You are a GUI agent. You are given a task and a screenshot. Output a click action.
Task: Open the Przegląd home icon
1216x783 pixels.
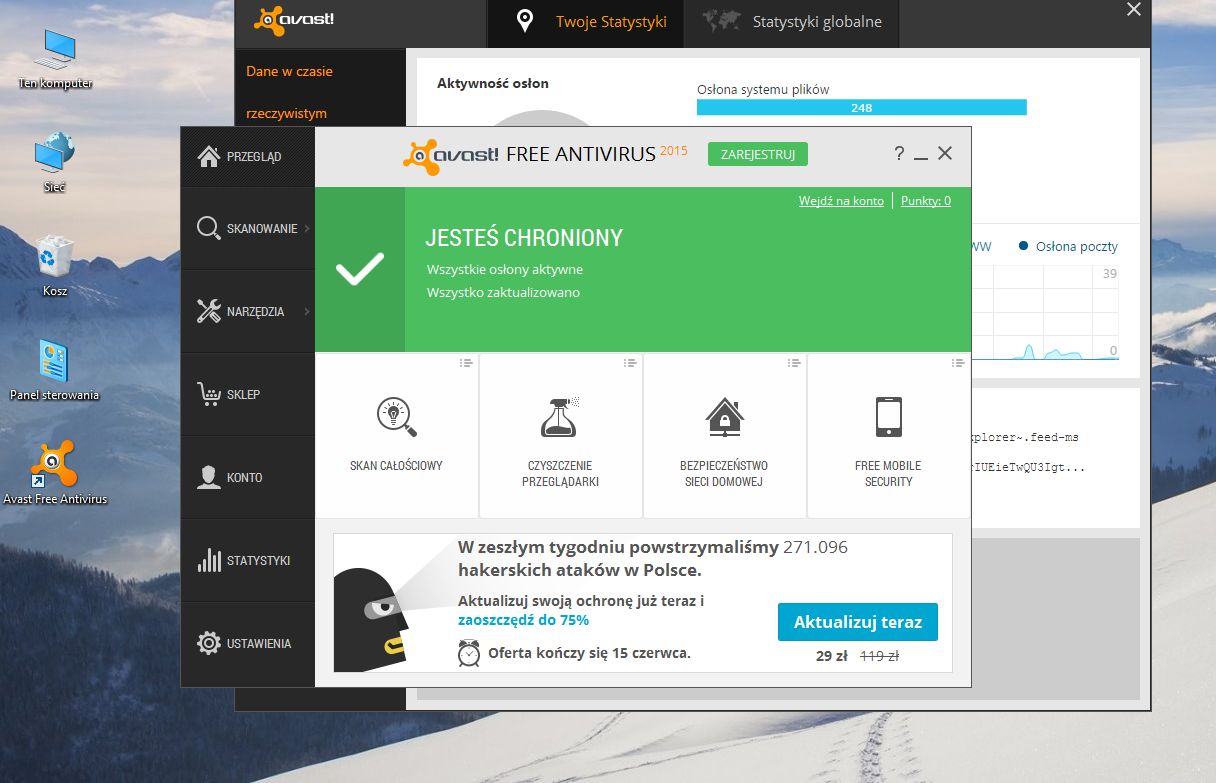(x=208, y=157)
